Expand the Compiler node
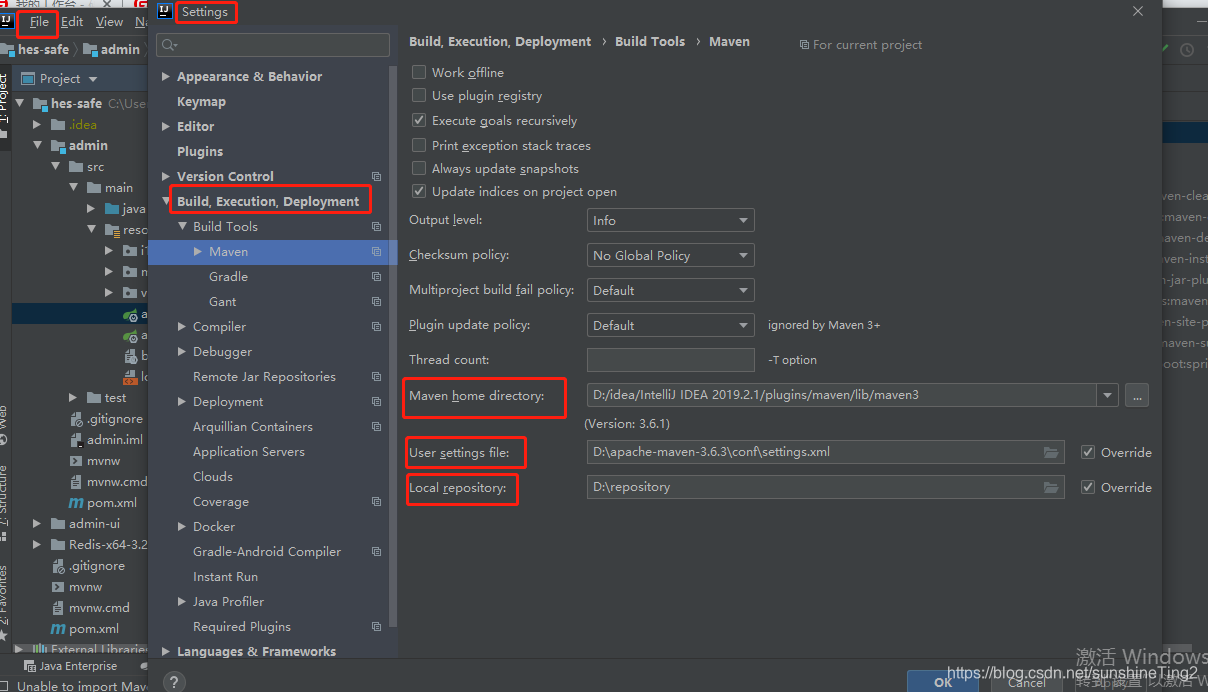This screenshot has height=692, width=1208. (182, 326)
